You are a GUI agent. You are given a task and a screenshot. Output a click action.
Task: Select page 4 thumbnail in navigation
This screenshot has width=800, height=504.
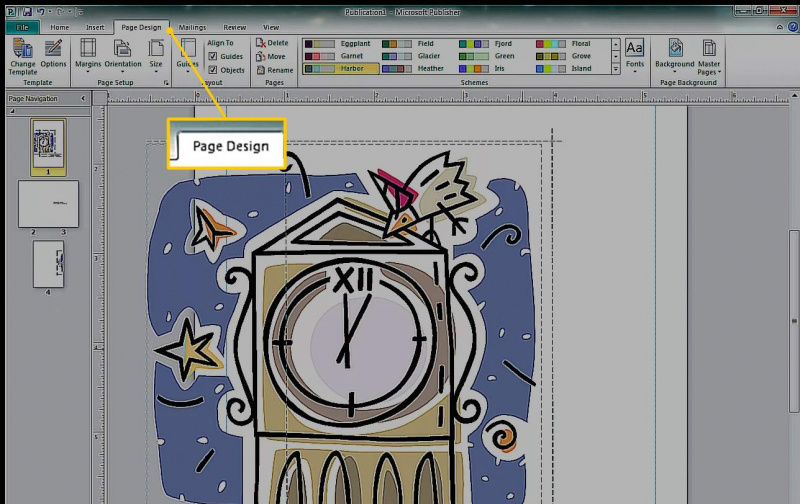pyautogui.click(x=48, y=264)
